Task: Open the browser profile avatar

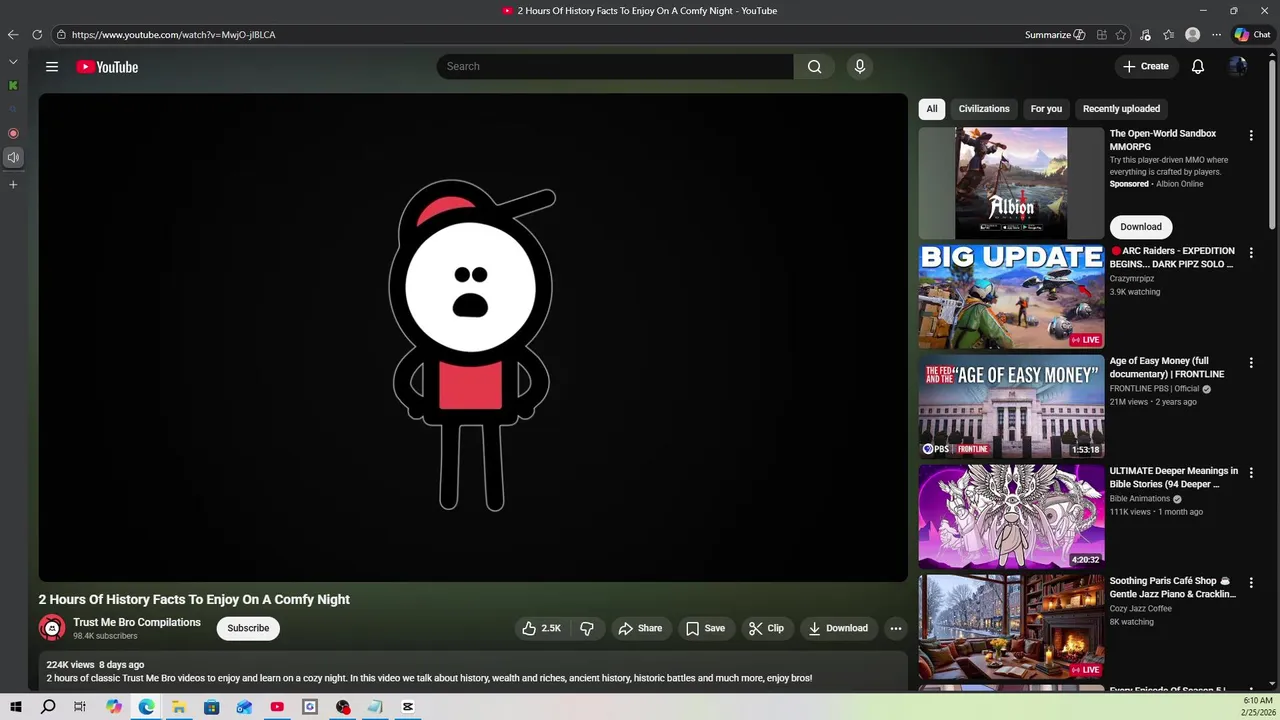Action: tap(1192, 35)
